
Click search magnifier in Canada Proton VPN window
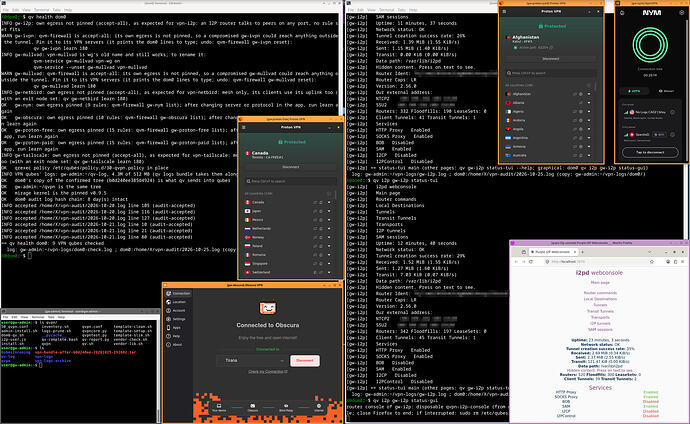[x=249, y=181]
